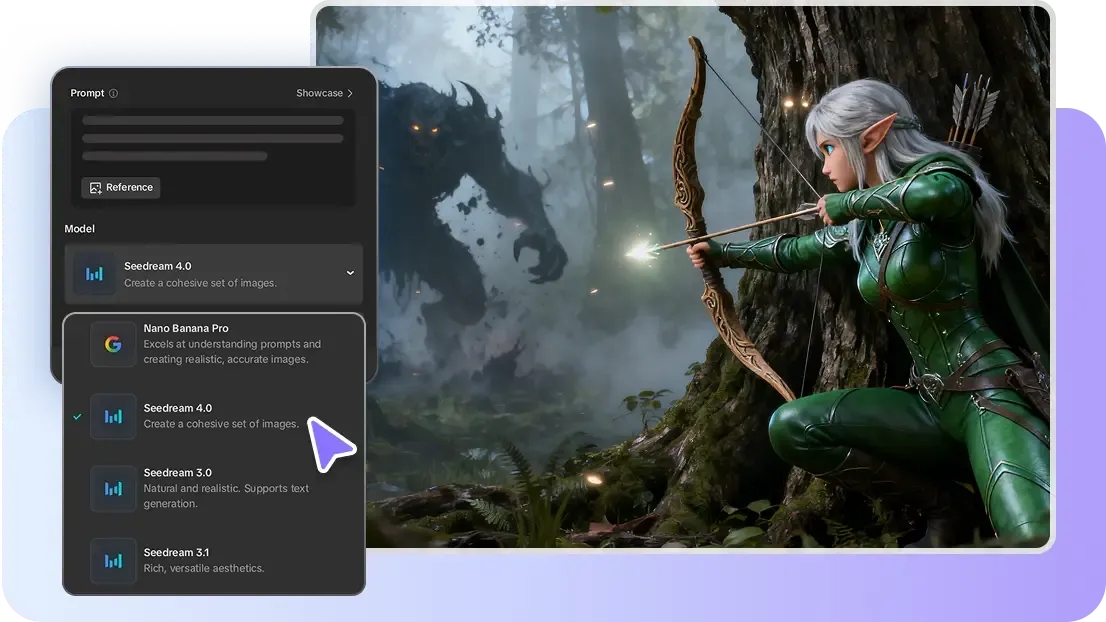
Task: Click inside the Prompt text area
Action: tap(213, 139)
